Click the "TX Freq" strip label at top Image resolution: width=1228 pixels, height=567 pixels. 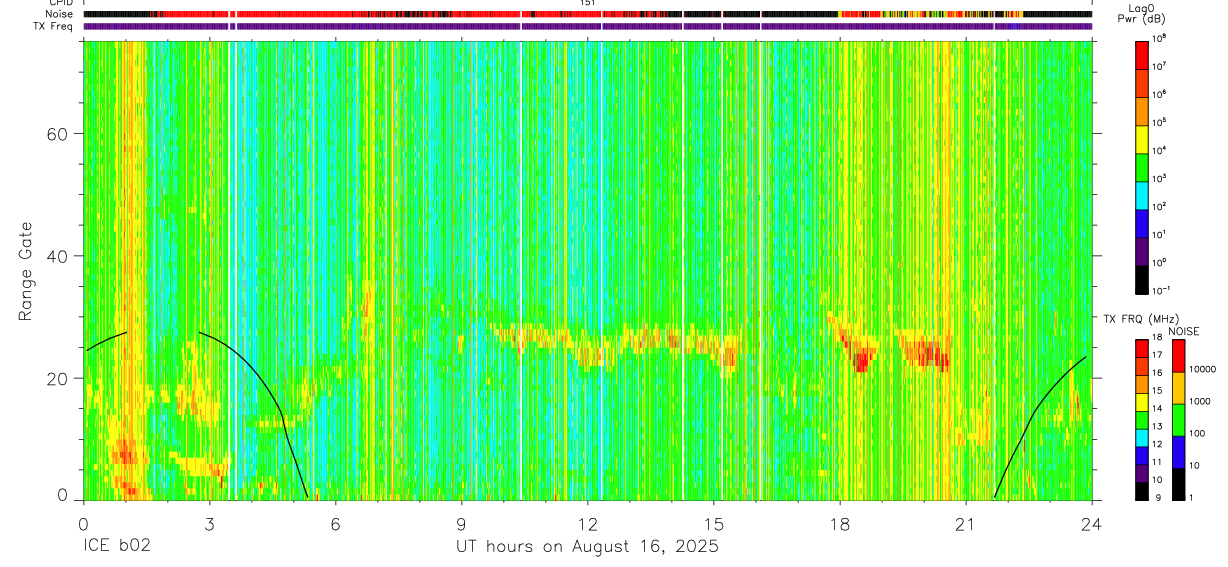54,26
